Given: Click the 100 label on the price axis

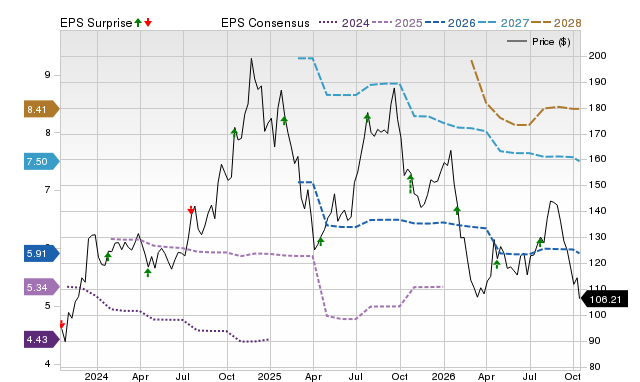Looking at the screenshot, I should [597, 315].
